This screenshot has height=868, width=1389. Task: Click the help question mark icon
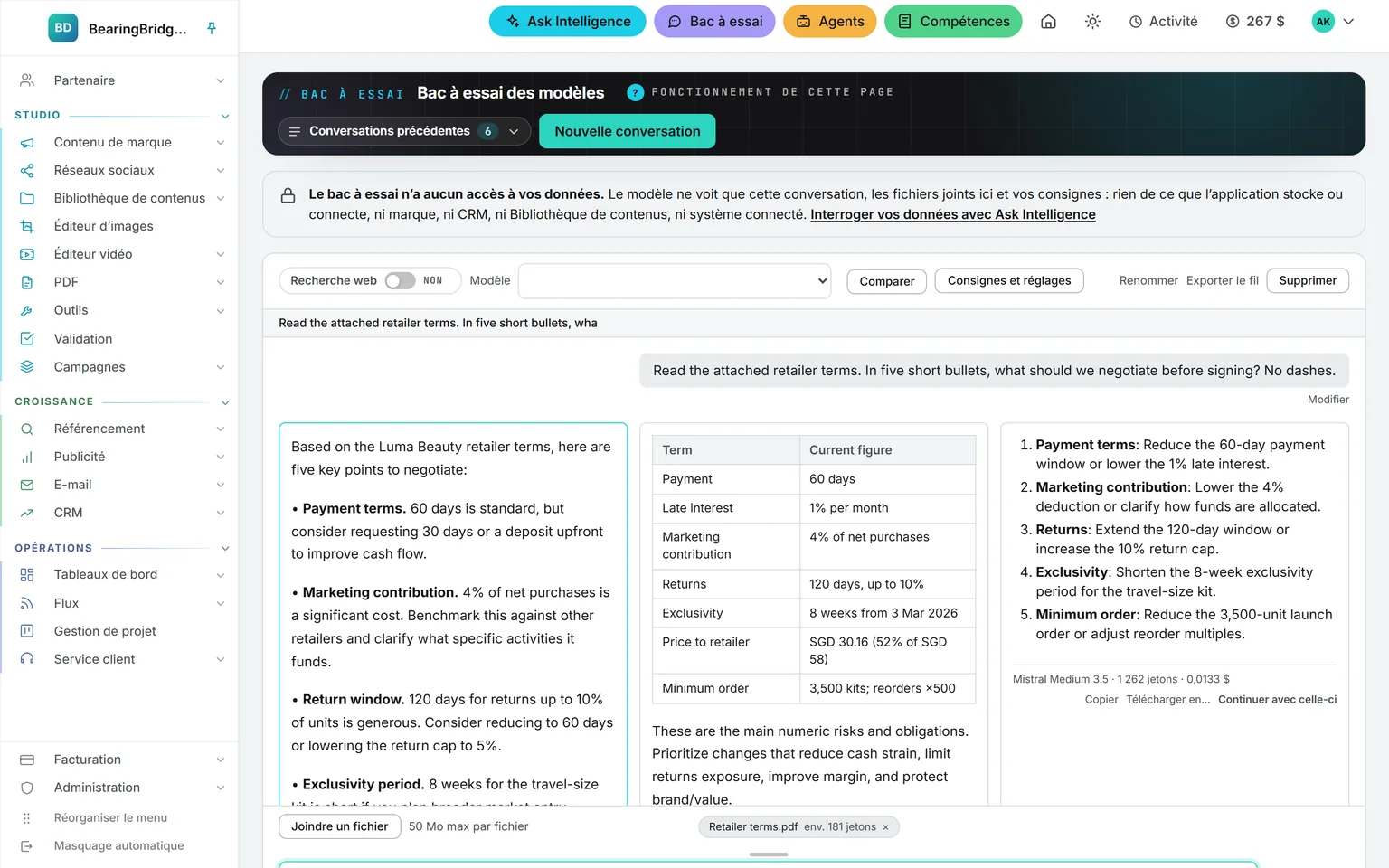click(635, 92)
